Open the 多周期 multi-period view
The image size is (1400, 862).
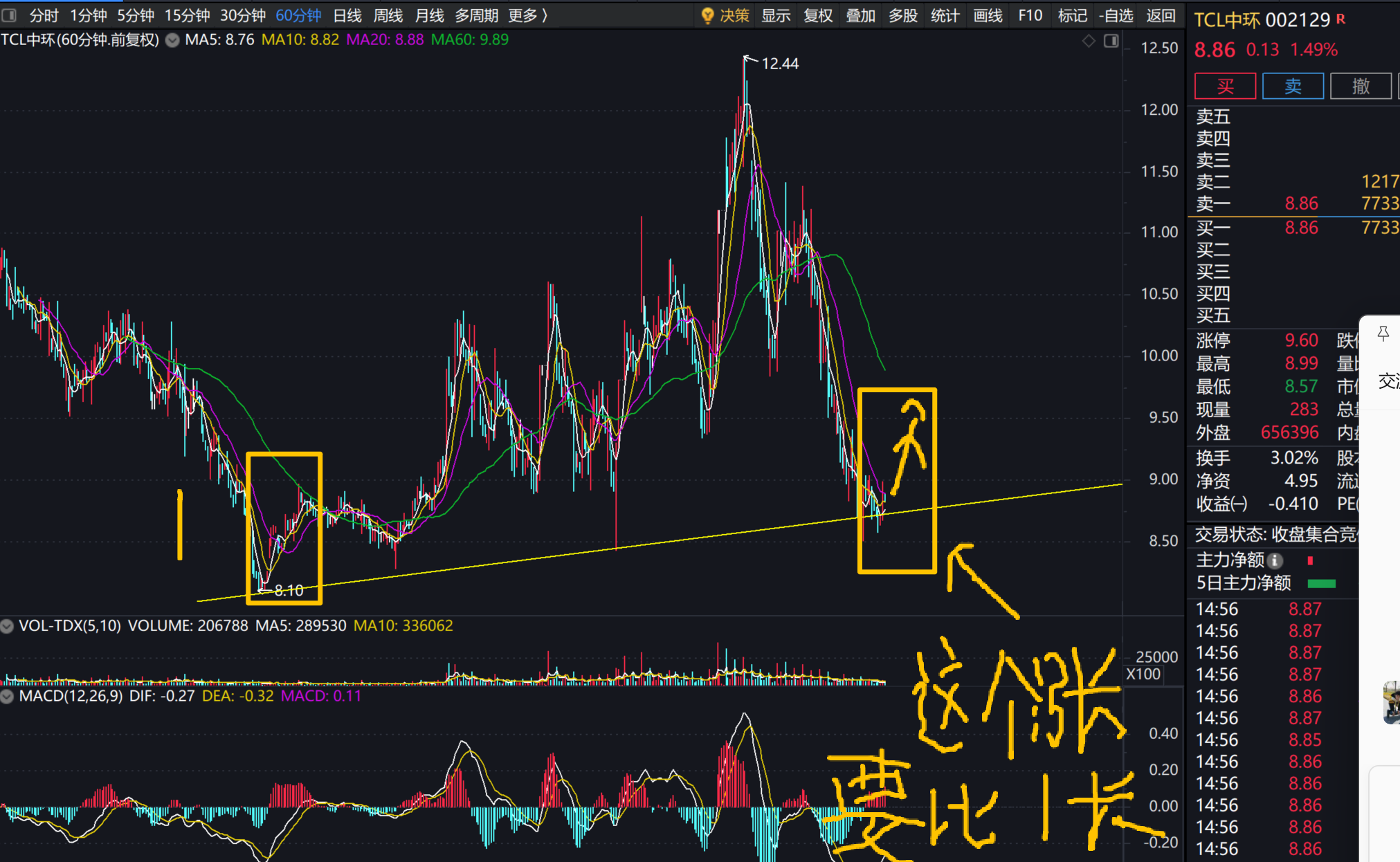(477, 15)
